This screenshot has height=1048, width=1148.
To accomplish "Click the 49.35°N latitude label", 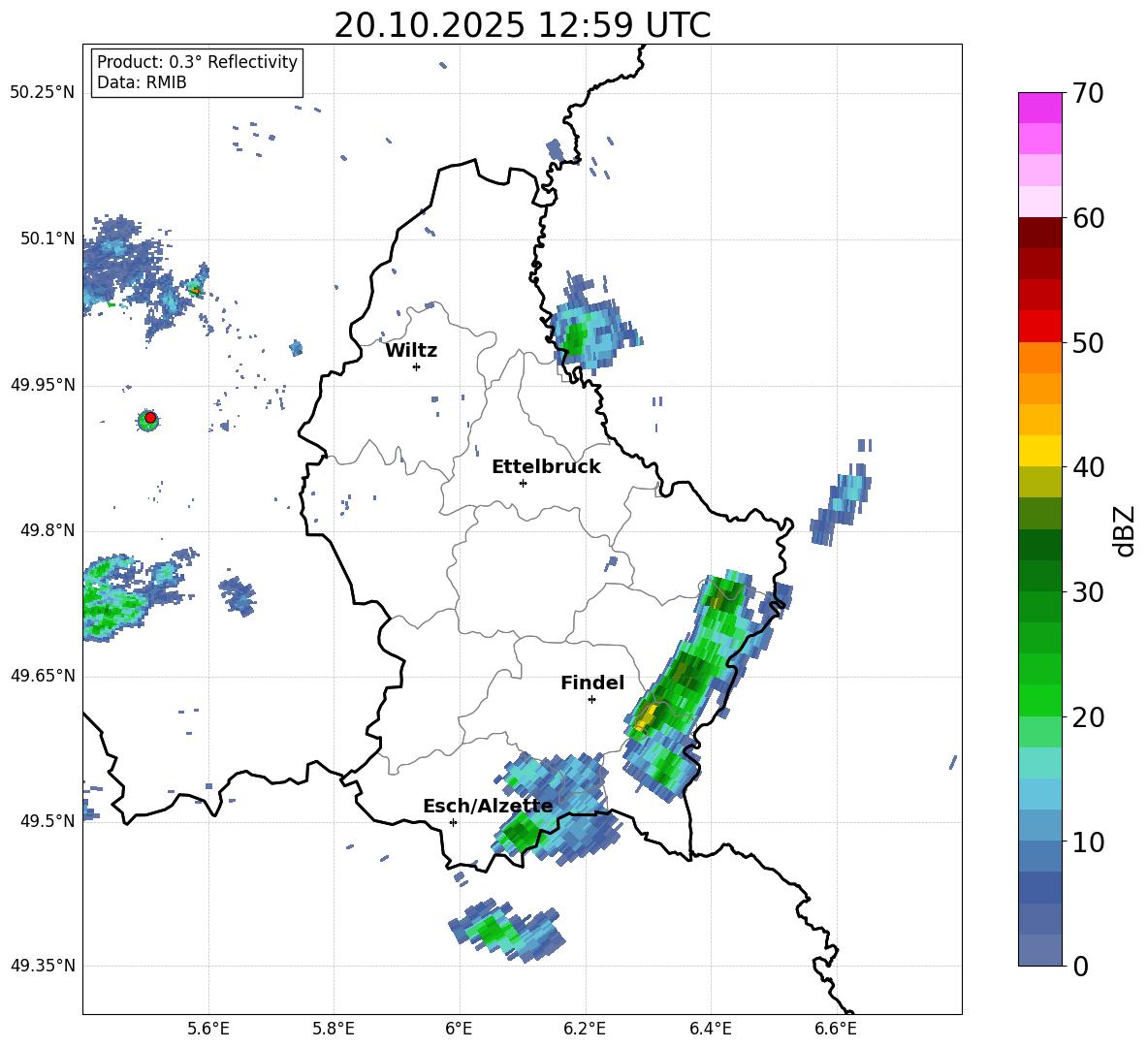I will coord(43,966).
